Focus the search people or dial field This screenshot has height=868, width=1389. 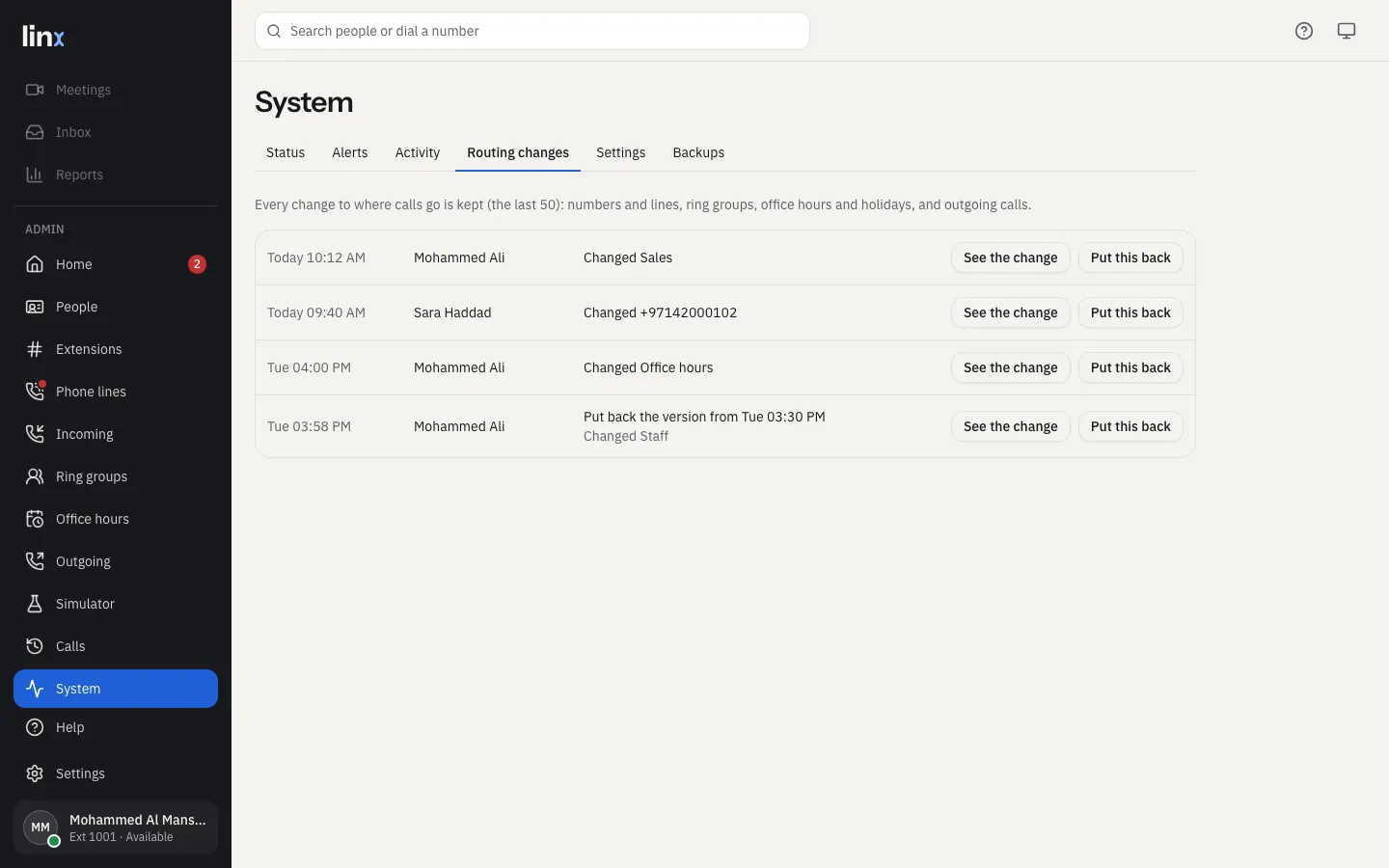[532, 31]
